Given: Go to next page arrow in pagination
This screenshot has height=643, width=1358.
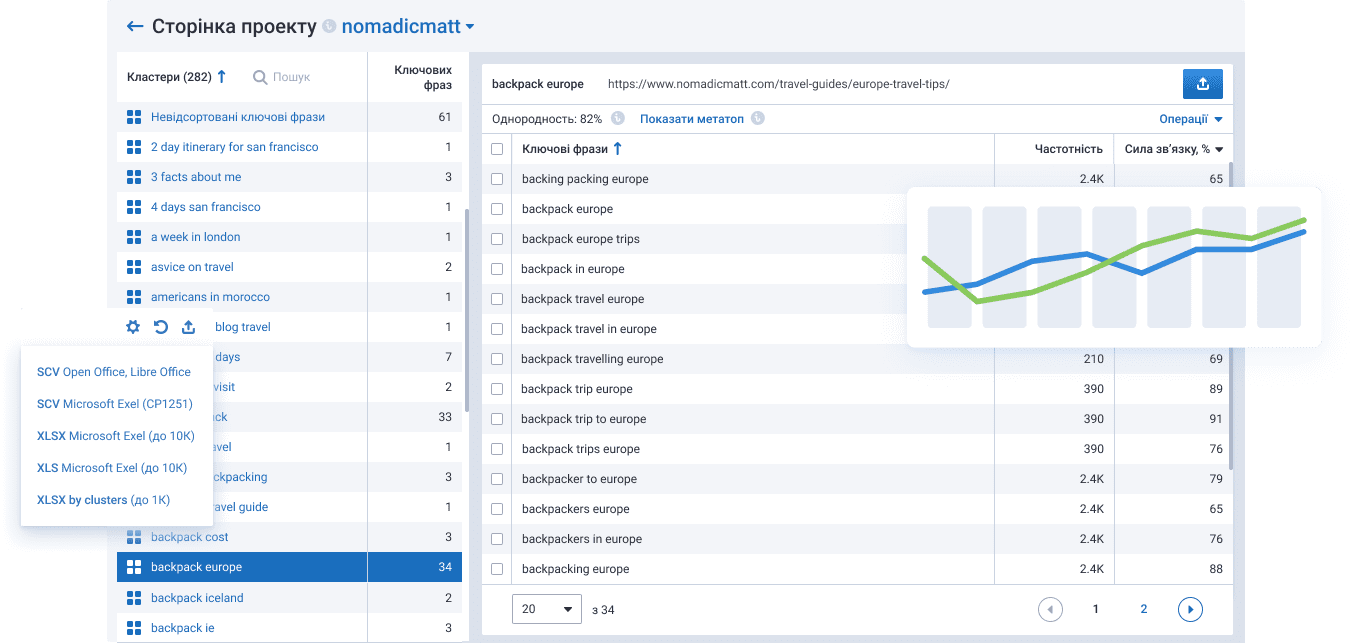Looking at the screenshot, I should coord(1189,609).
